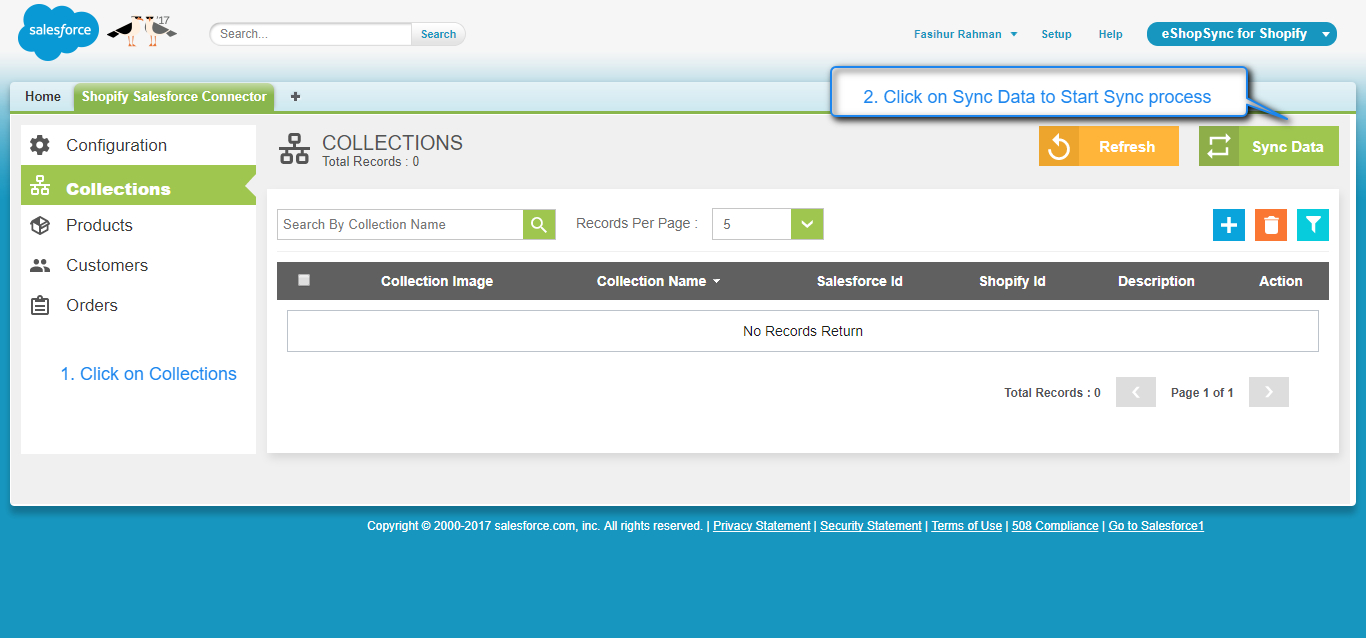1366x638 pixels.
Task: Open Configuration in the sidebar
Action: (138, 145)
